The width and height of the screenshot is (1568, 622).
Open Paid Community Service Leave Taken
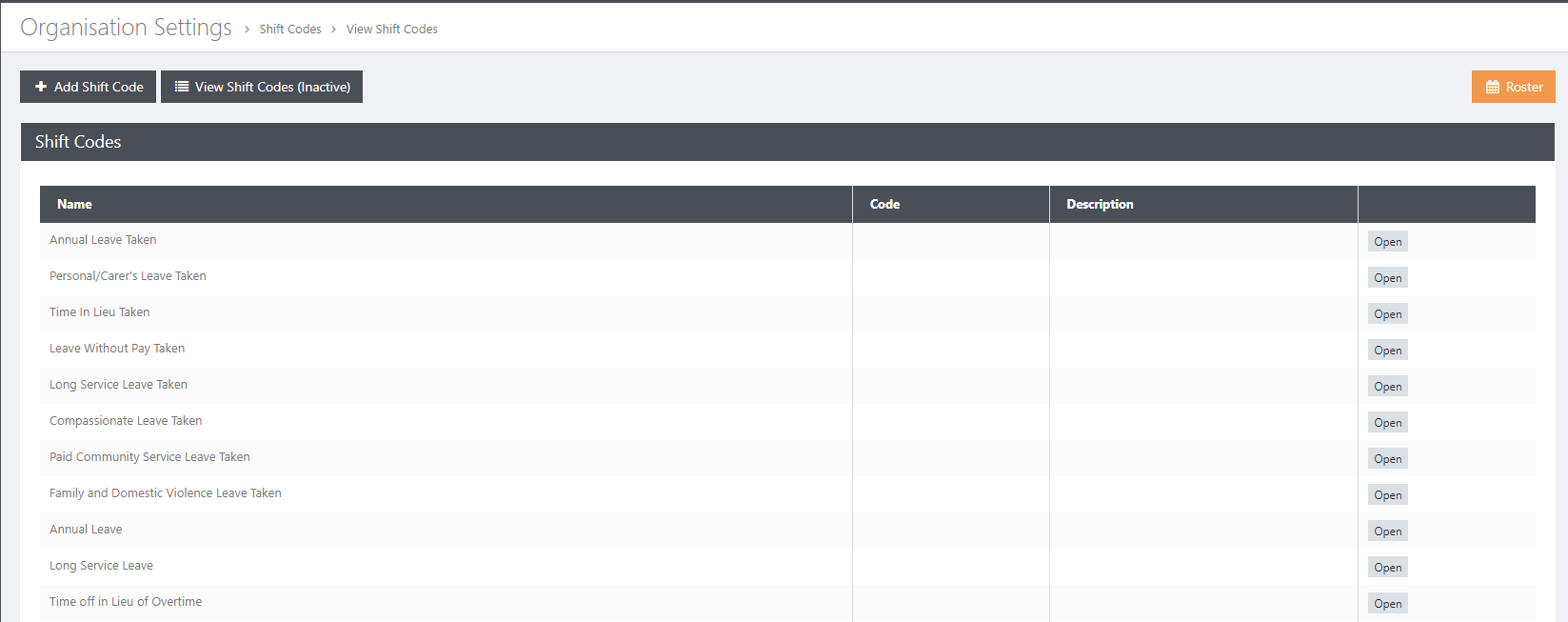[1388, 459]
